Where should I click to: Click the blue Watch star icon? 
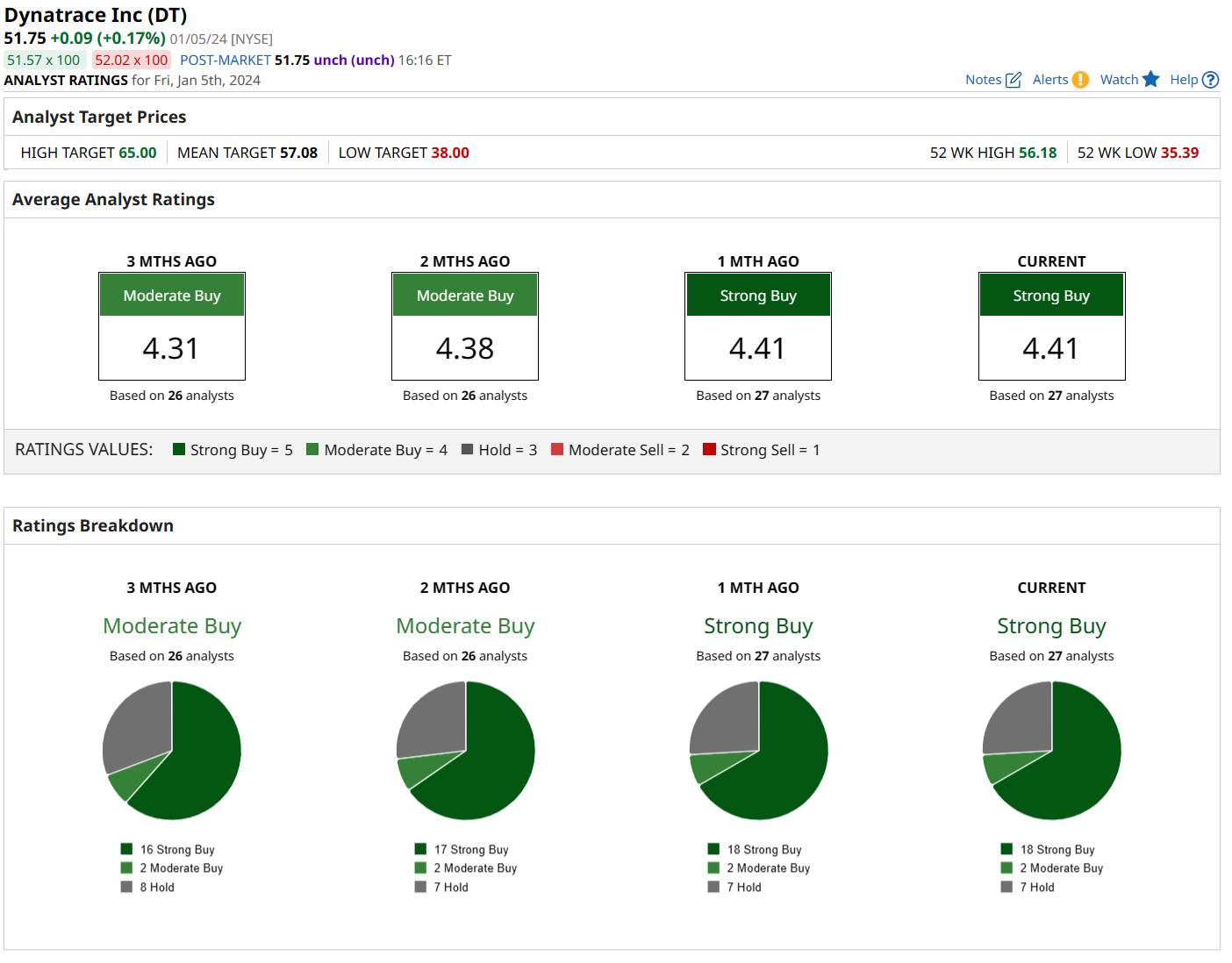point(1151,80)
